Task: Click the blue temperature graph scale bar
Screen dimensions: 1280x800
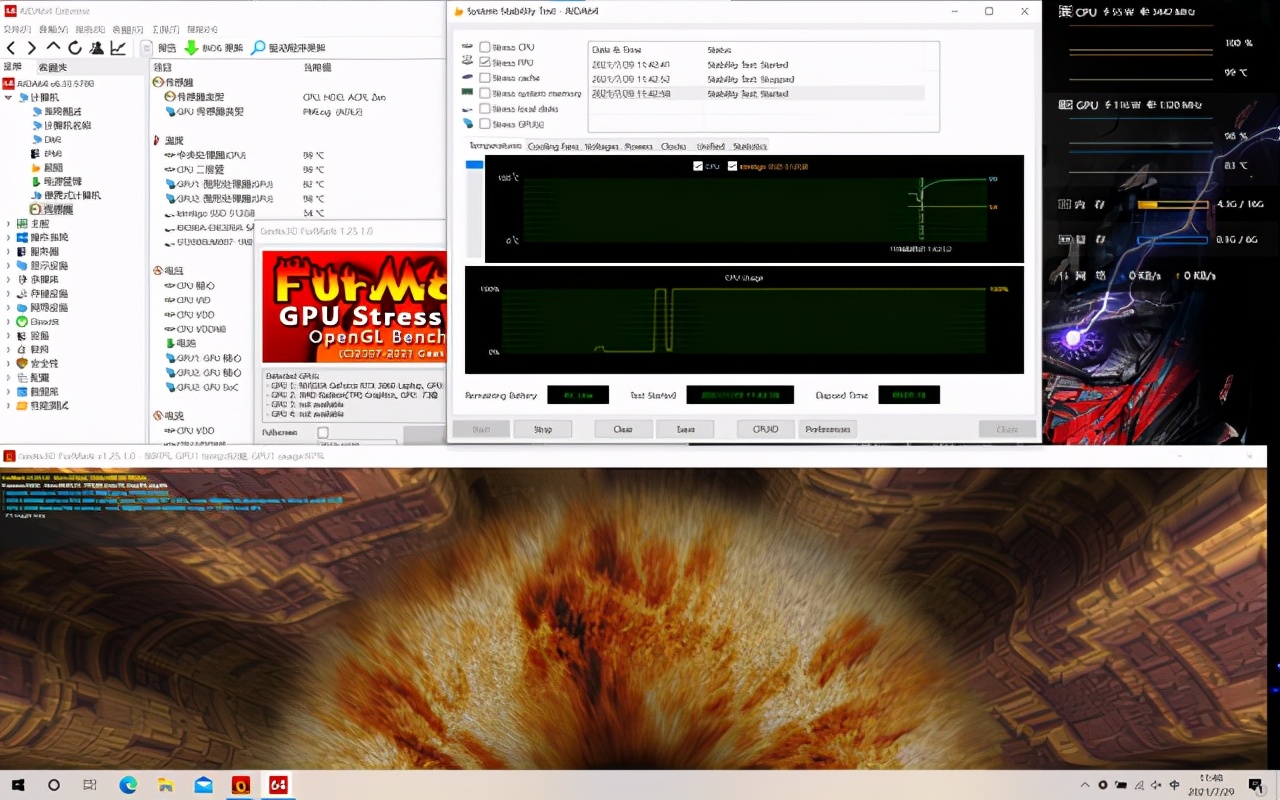Action: pyautogui.click(x=474, y=165)
